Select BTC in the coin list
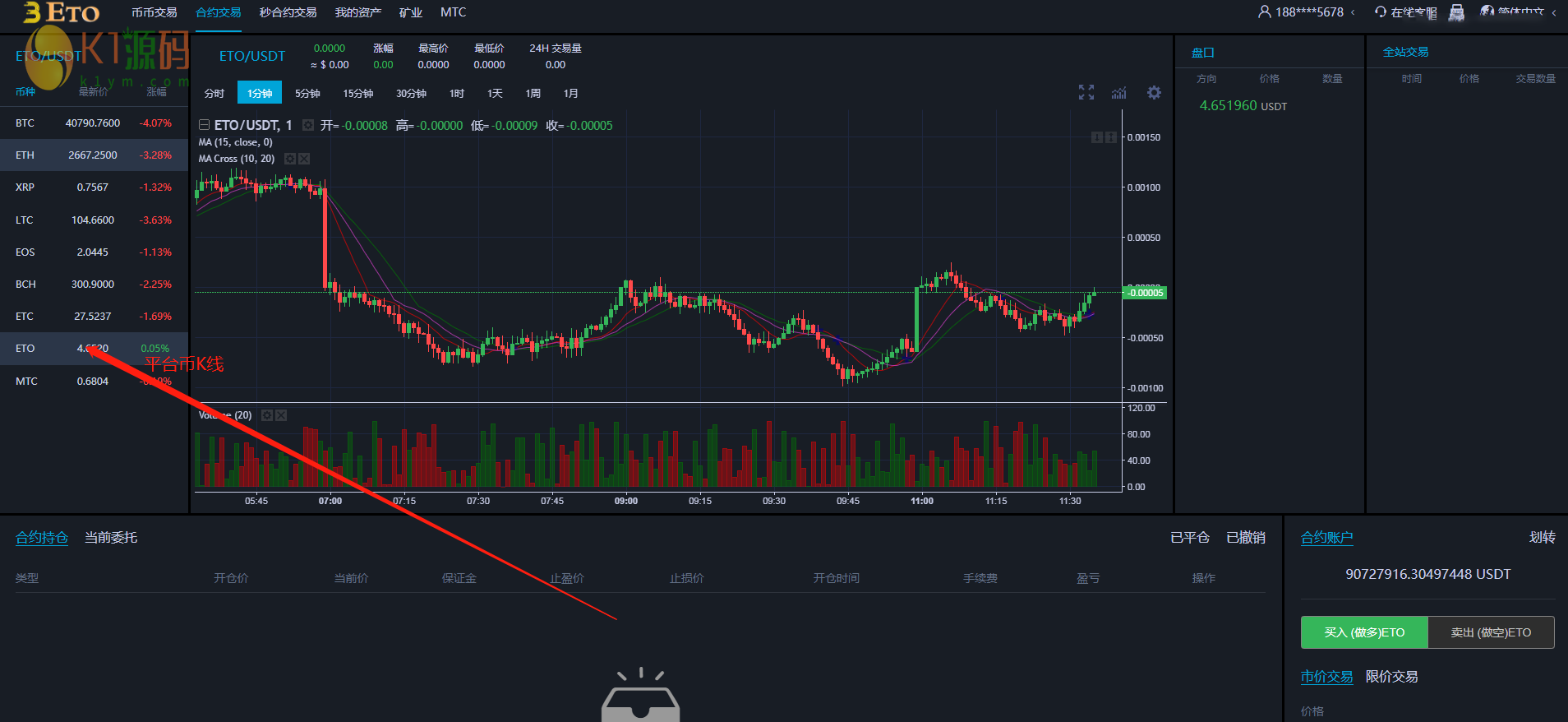Viewport: 1568px width, 722px height. point(95,123)
